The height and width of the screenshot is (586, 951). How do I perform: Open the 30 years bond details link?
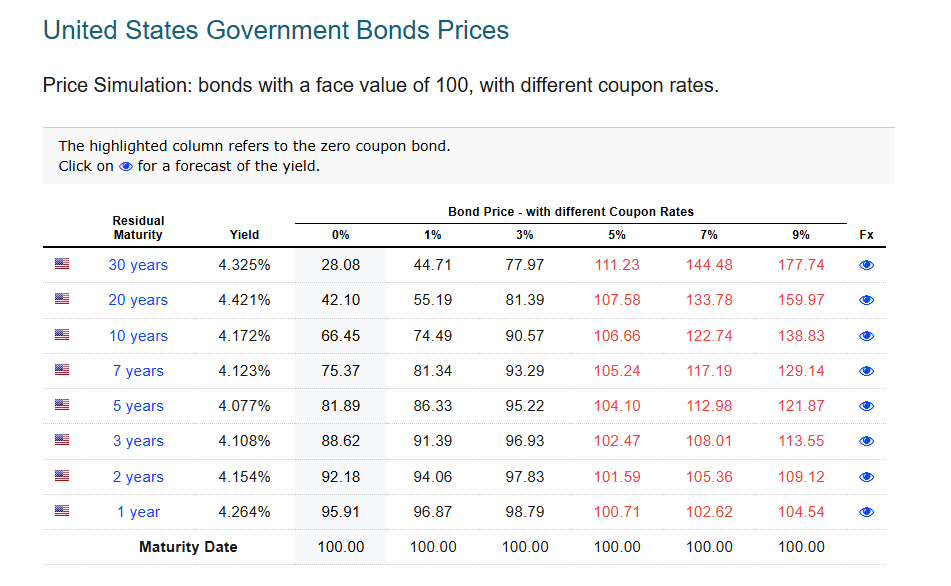(138, 264)
